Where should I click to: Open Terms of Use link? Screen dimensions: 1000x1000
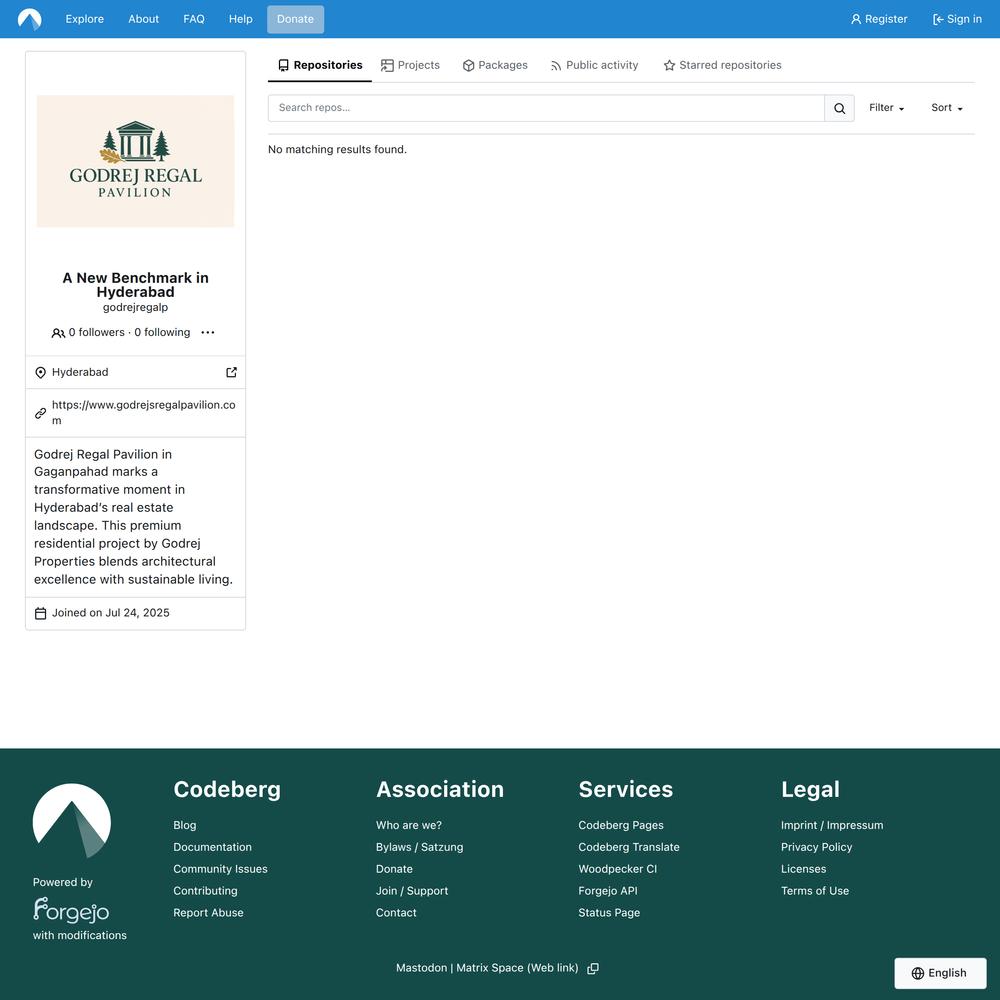click(815, 891)
